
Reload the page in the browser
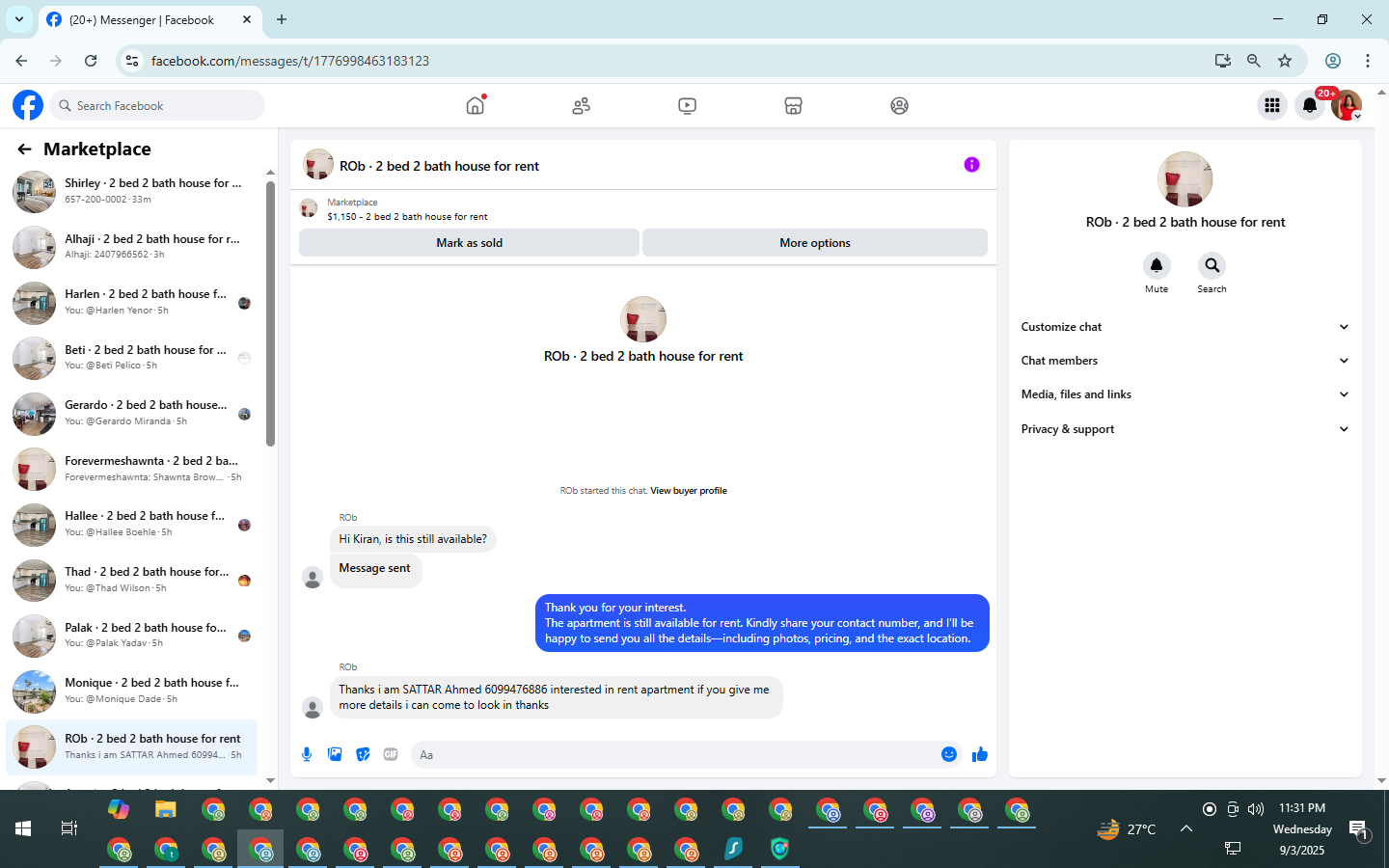tap(91, 61)
